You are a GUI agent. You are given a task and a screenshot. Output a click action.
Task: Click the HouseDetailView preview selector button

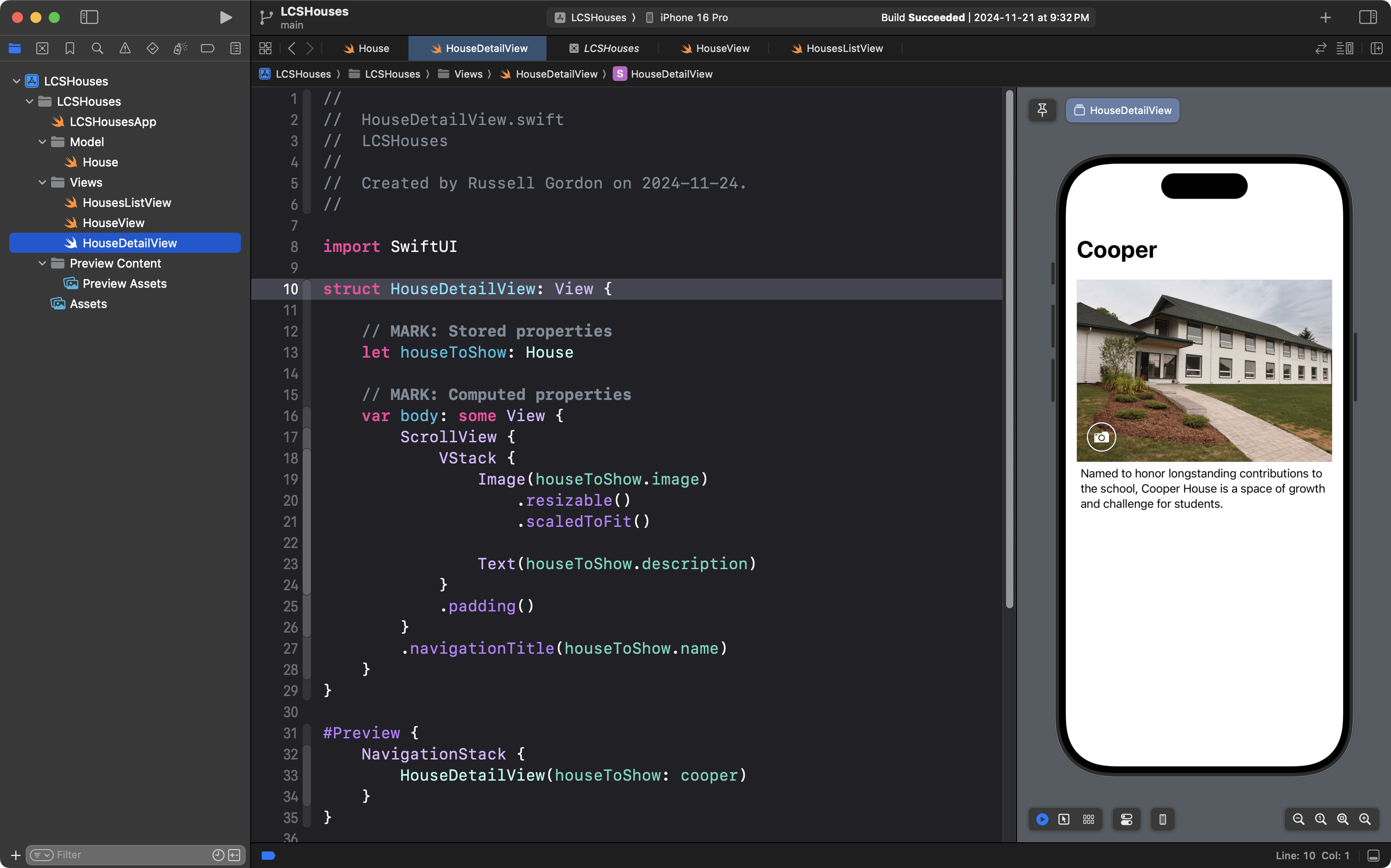coord(1122,110)
